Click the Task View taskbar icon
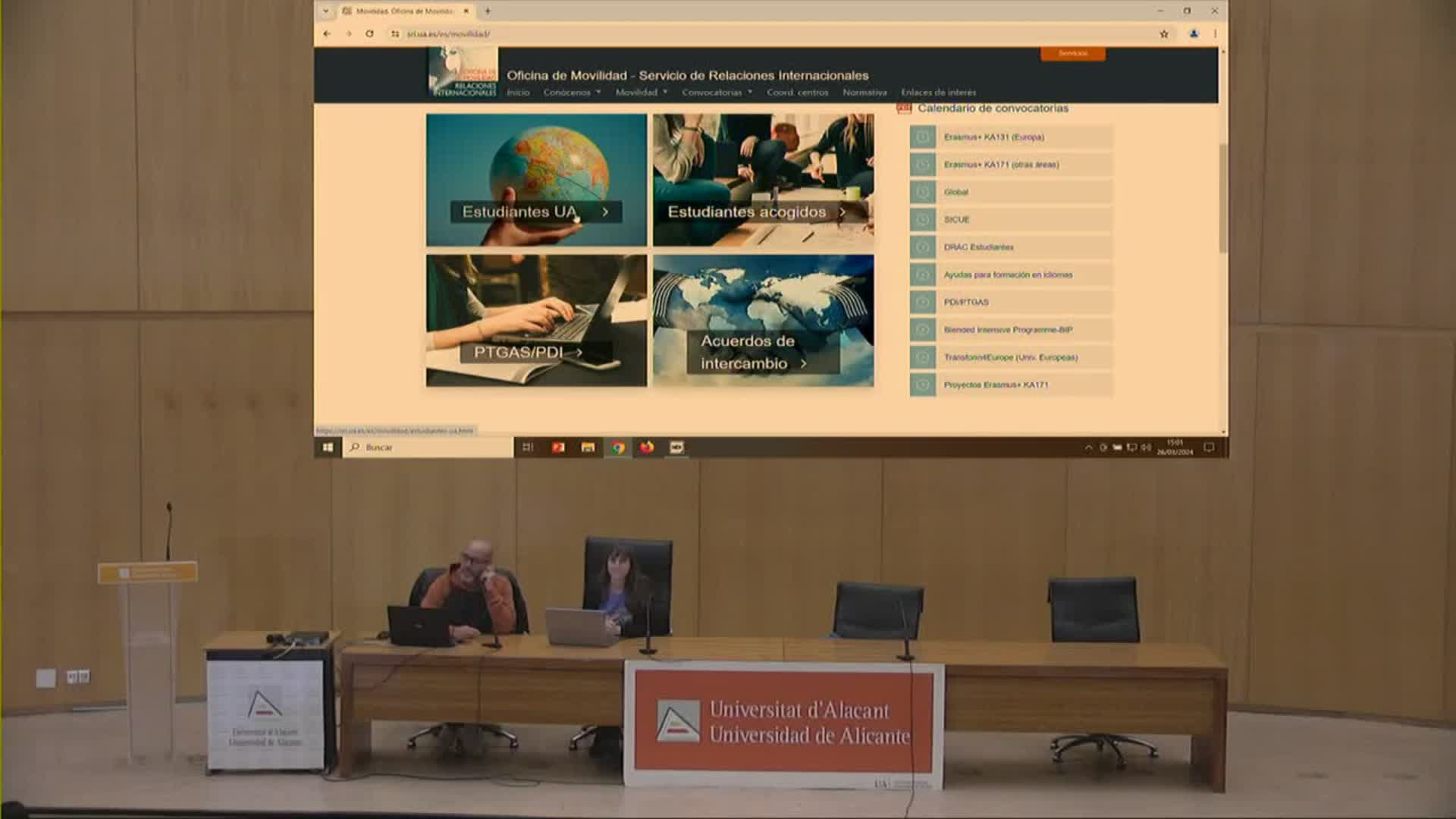1456x819 pixels. [x=529, y=447]
